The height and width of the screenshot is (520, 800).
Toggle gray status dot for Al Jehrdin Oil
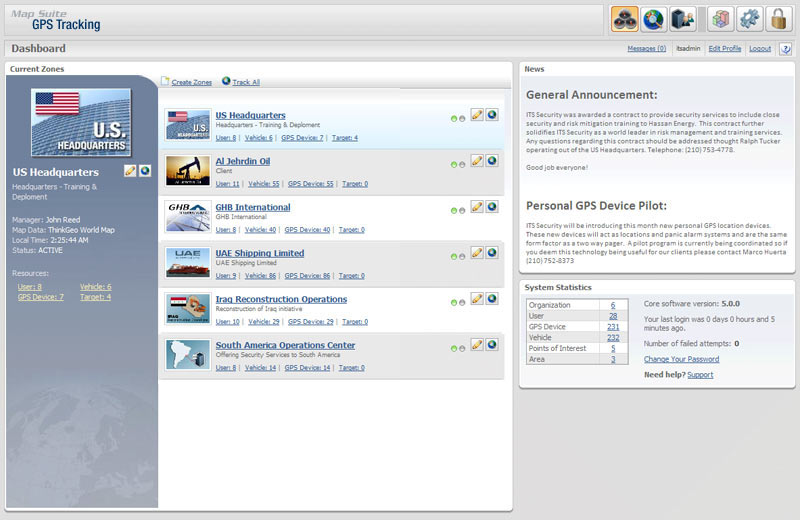[462, 164]
